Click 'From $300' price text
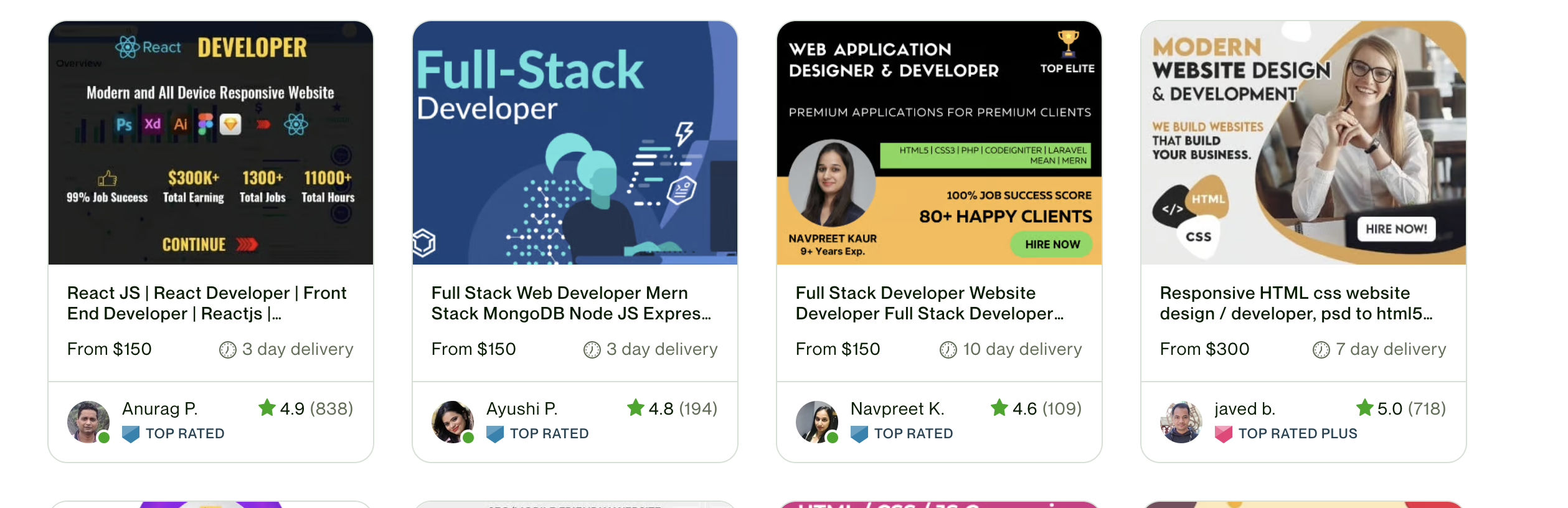This screenshot has width=1568, height=508. click(1204, 349)
